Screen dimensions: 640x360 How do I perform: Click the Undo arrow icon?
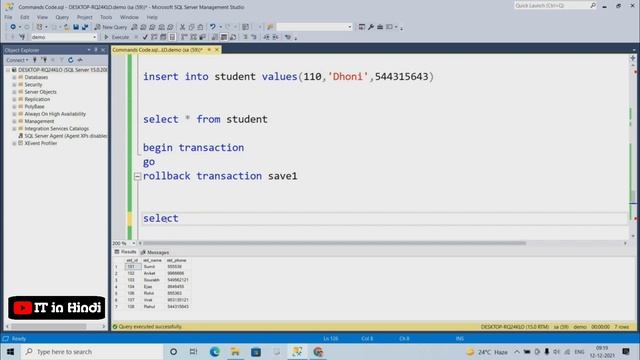coord(212,27)
